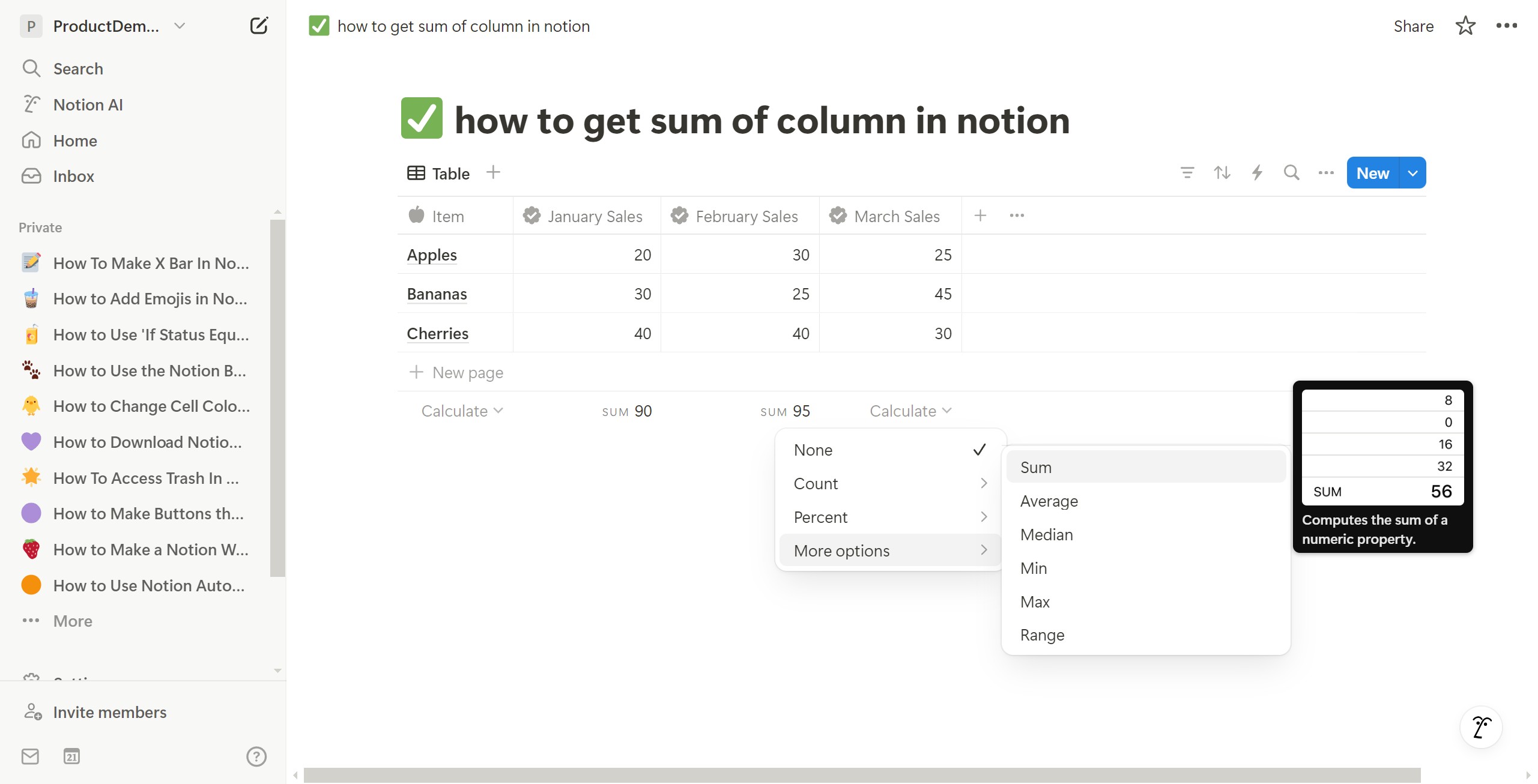Click the March Sales column header

coord(890,216)
